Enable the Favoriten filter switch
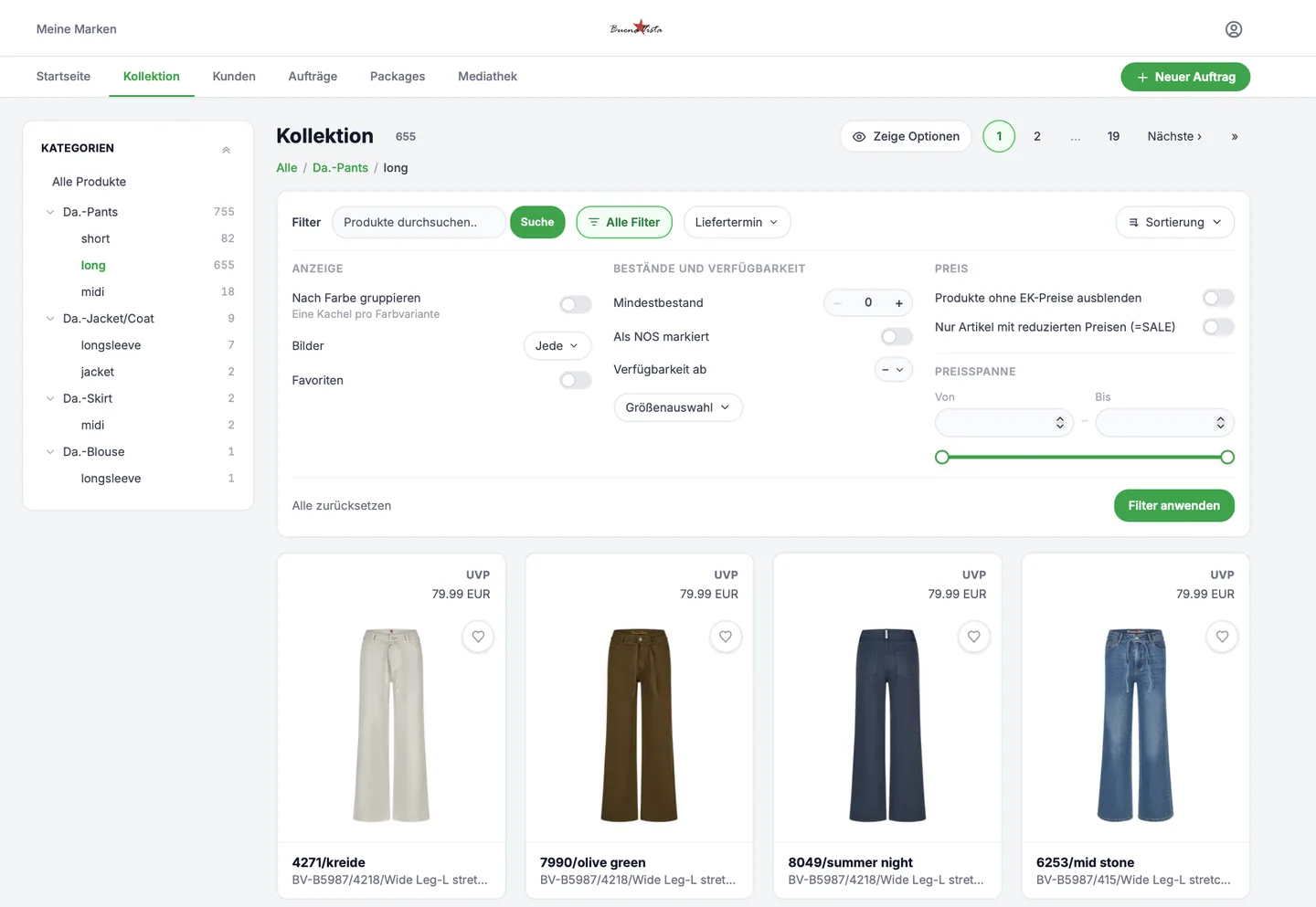1316x907 pixels. (576, 380)
